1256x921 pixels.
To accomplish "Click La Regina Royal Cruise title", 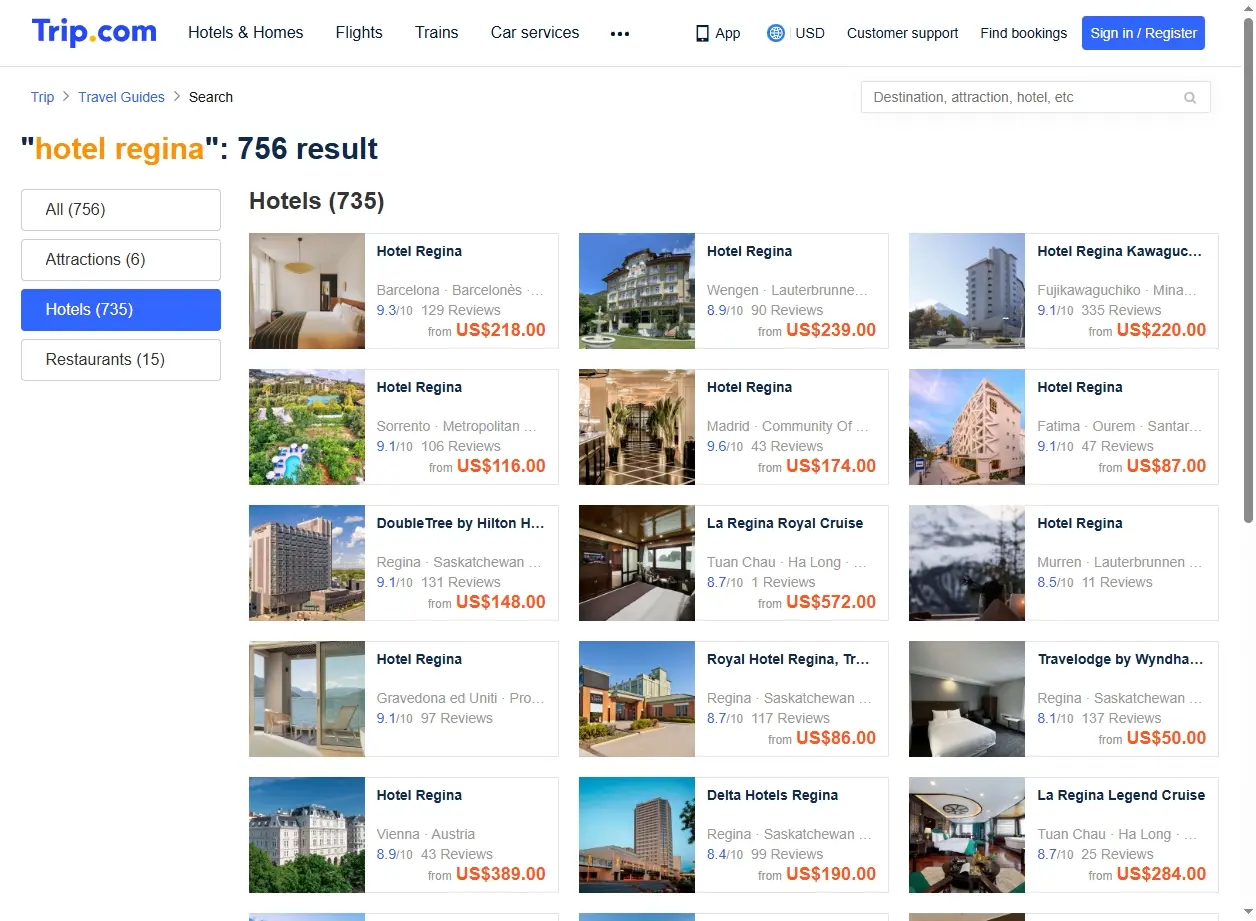I will click(785, 523).
